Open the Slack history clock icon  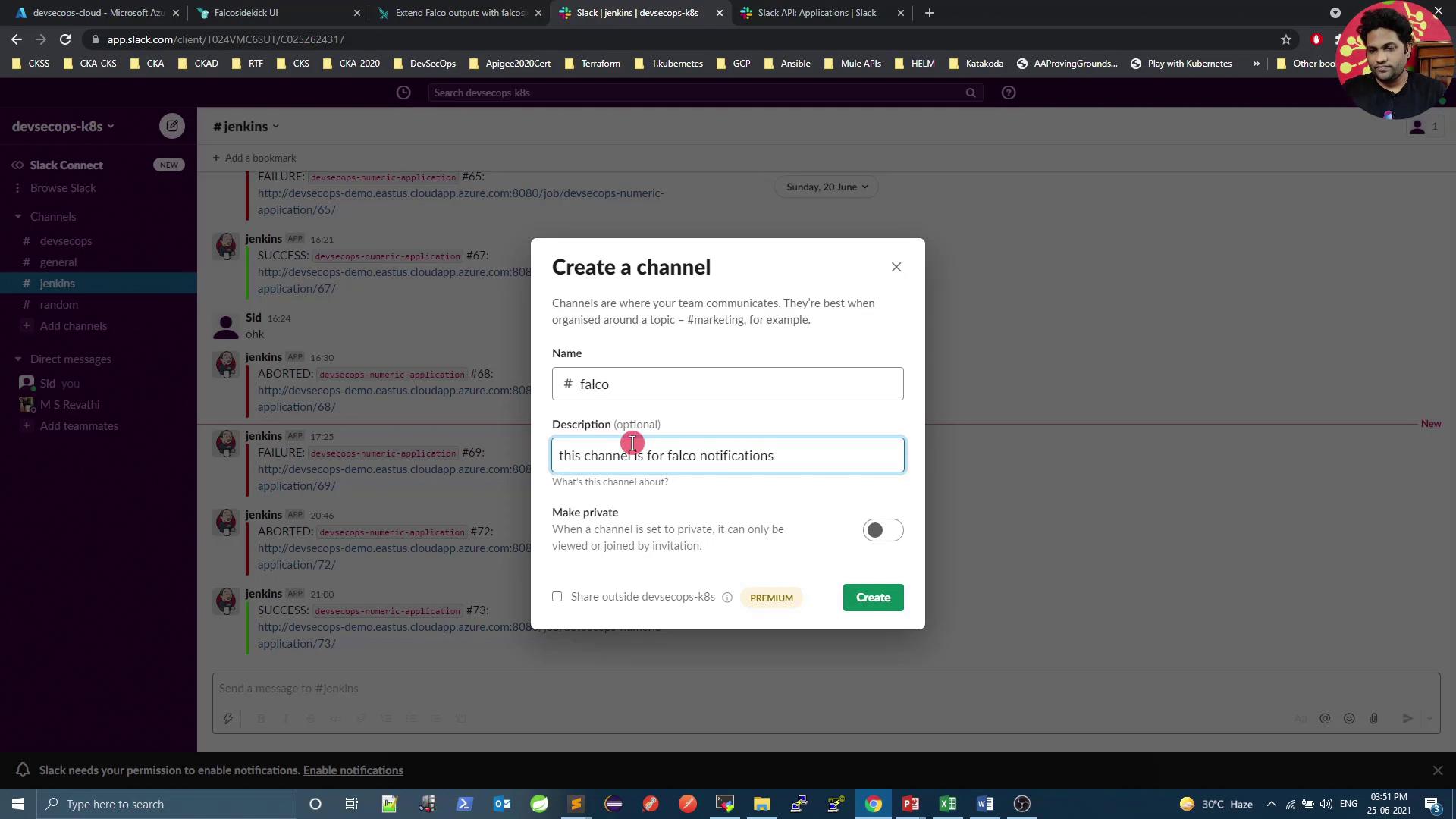(x=403, y=93)
